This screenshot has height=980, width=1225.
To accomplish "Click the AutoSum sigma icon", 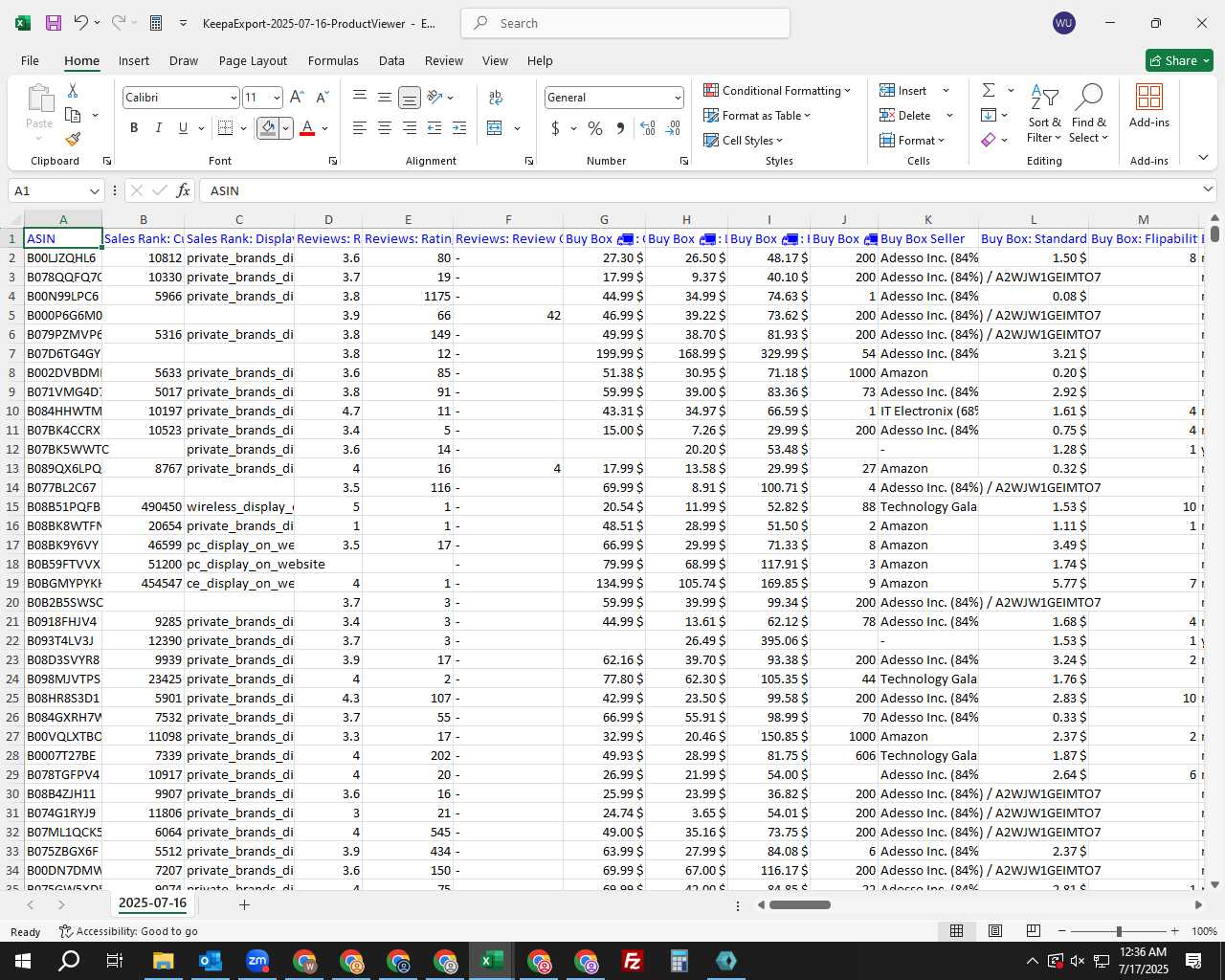I will tap(989, 90).
